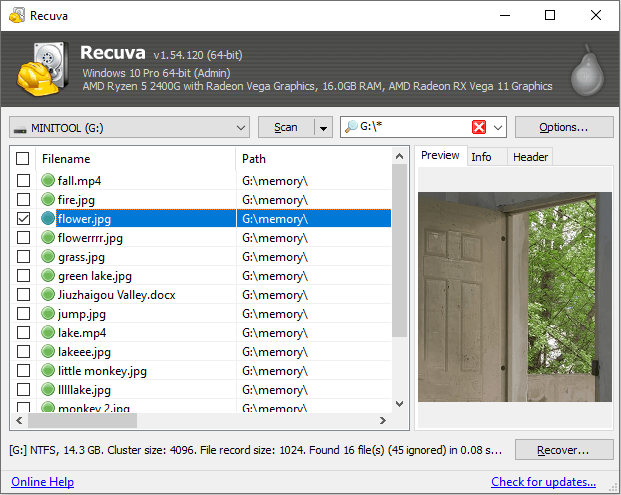Click the status dot for little monkey.jpg

[48, 371]
